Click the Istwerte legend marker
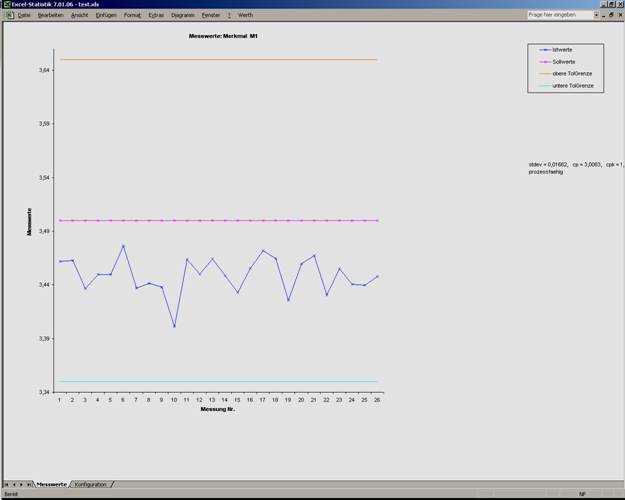Screen dimensions: 625x500 point(544,49)
